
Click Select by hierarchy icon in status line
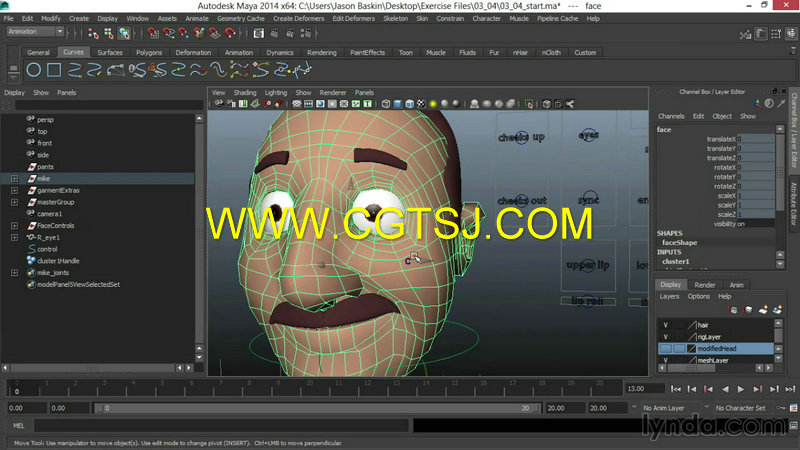(x=93, y=34)
